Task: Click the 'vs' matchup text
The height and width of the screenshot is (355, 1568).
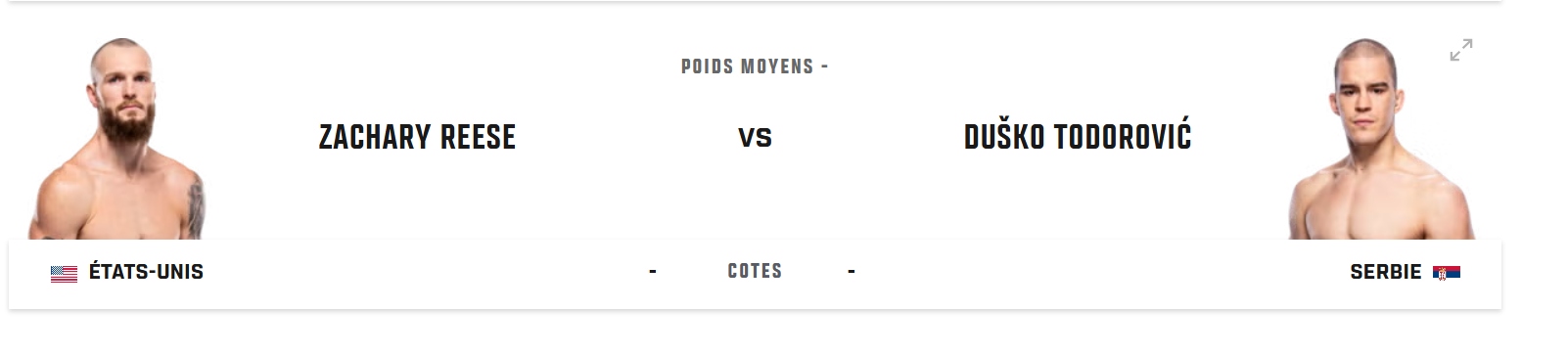Action: 755,138
